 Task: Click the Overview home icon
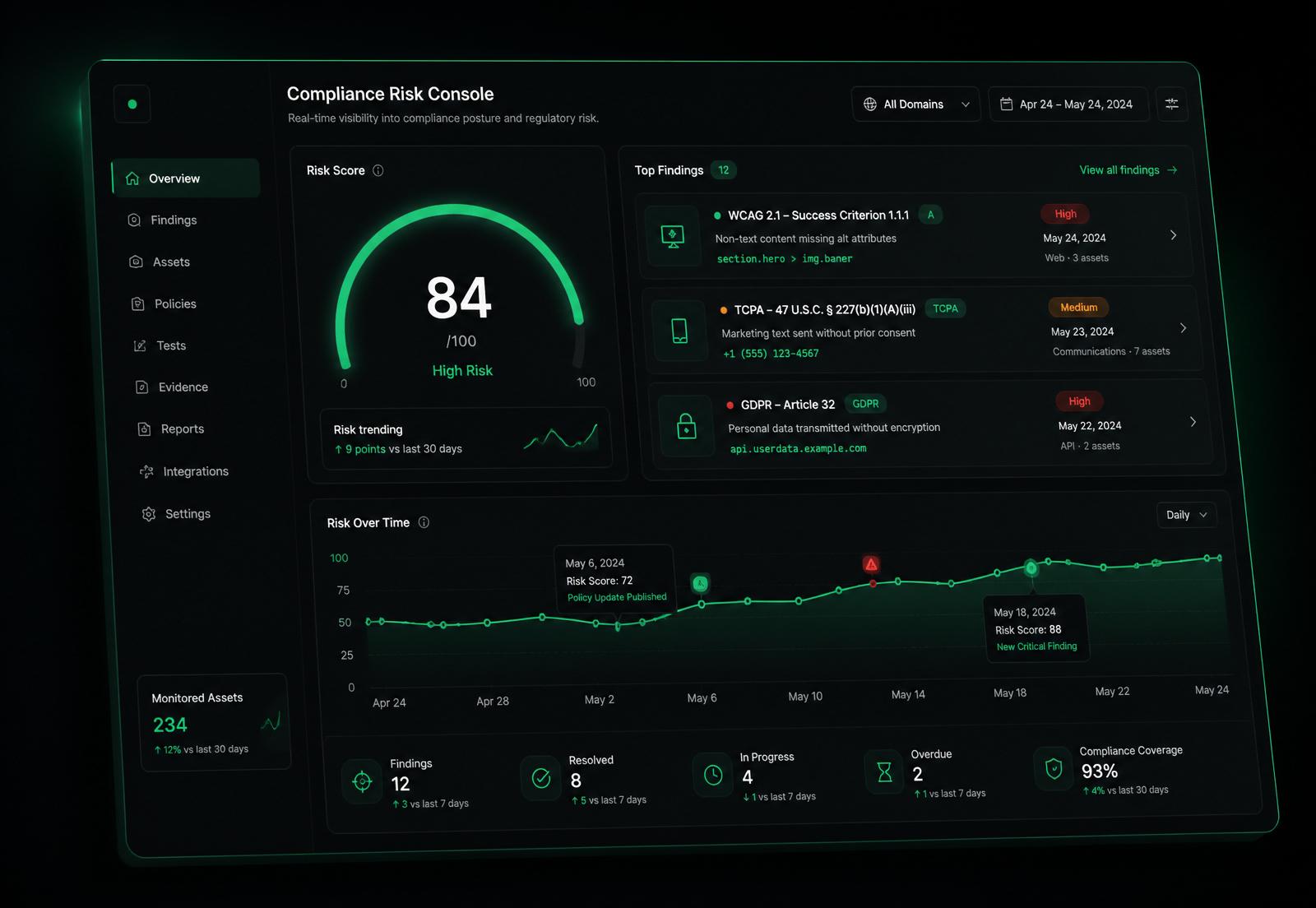[132, 178]
